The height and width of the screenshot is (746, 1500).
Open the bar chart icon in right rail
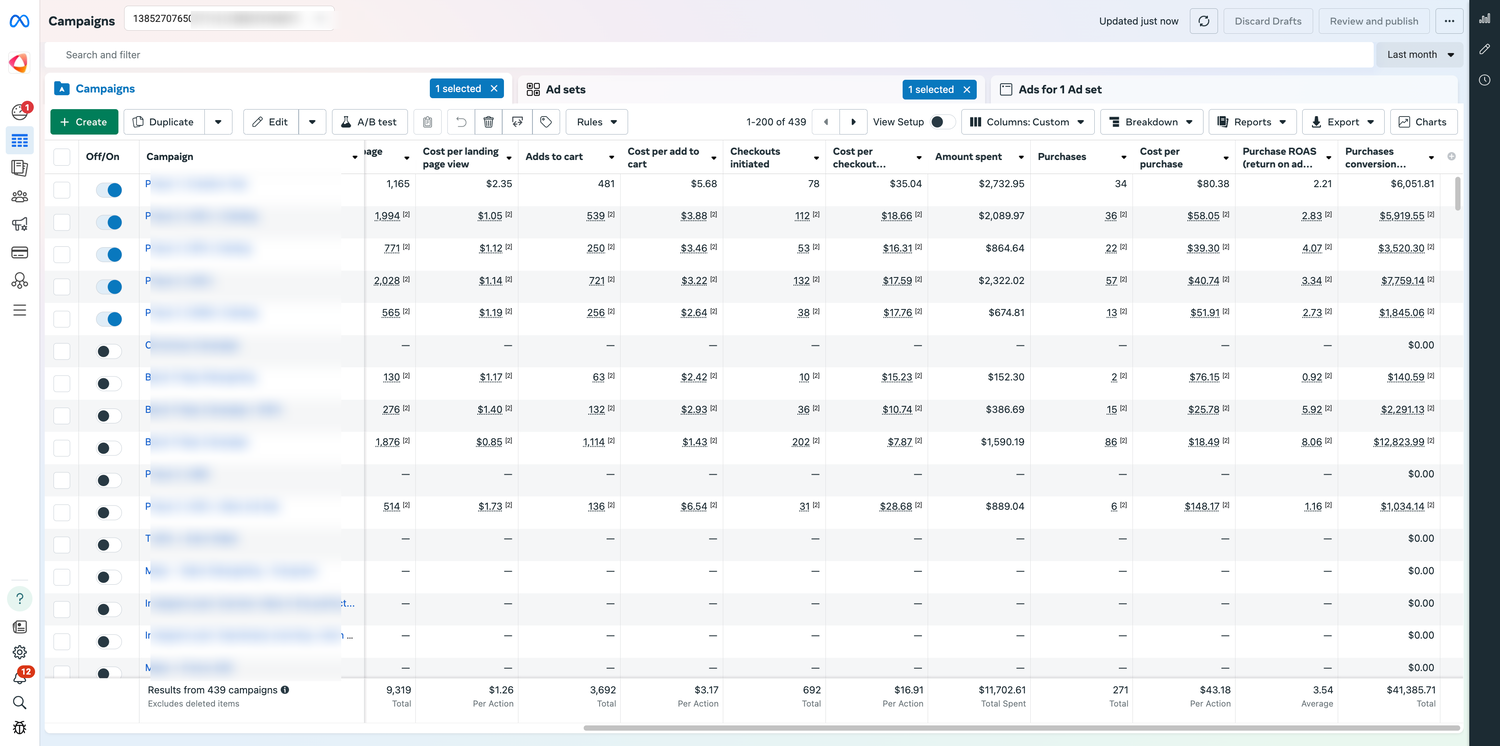click(x=1485, y=18)
